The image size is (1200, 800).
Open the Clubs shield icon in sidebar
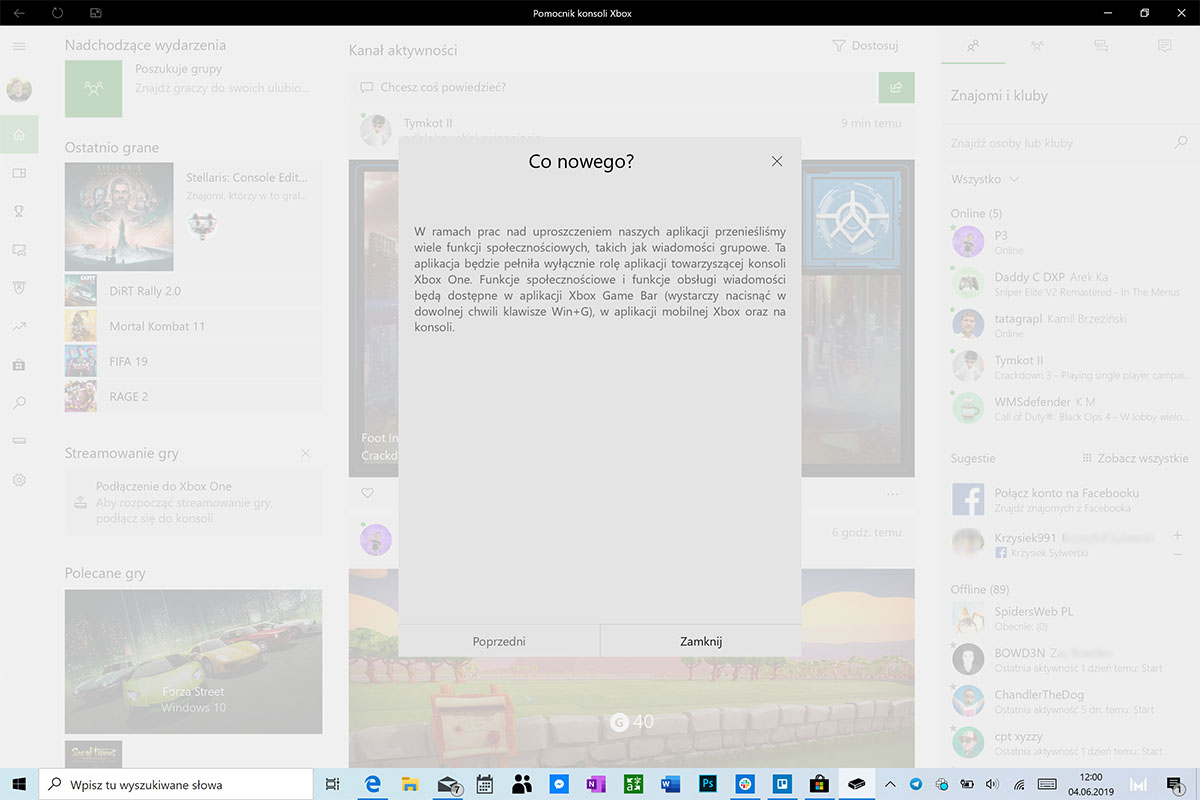pos(19,287)
